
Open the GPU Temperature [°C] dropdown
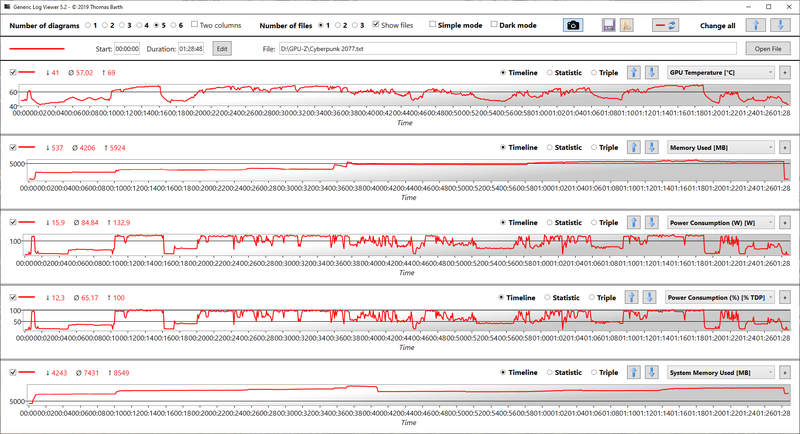point(721,72)
